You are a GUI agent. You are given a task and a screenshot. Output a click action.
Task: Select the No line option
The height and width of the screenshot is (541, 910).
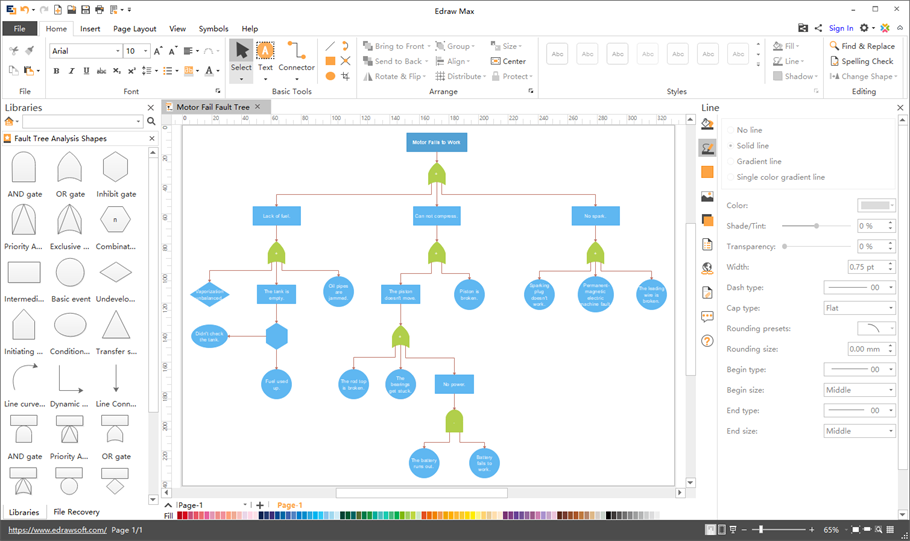tap(749, 130)
